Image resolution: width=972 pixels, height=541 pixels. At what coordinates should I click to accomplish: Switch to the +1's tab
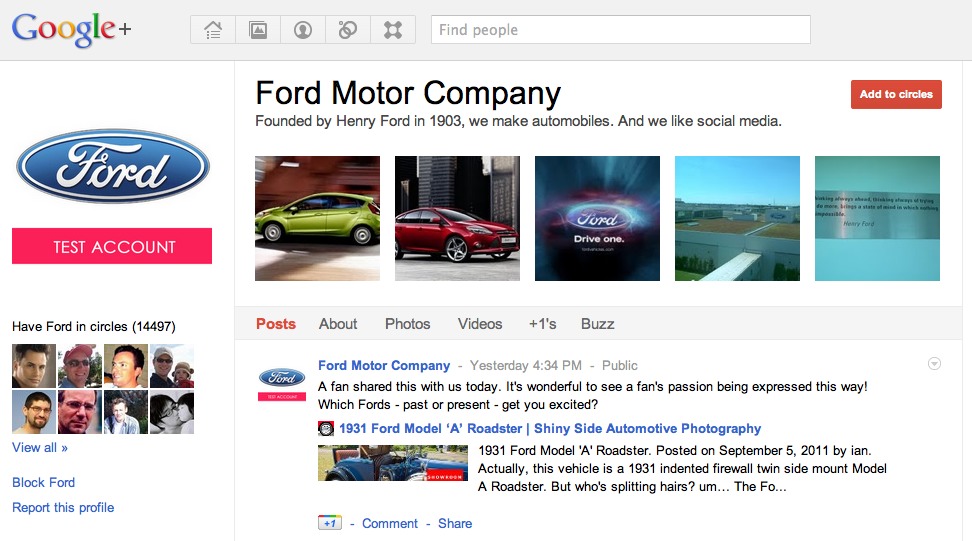(x=542, y=324)
